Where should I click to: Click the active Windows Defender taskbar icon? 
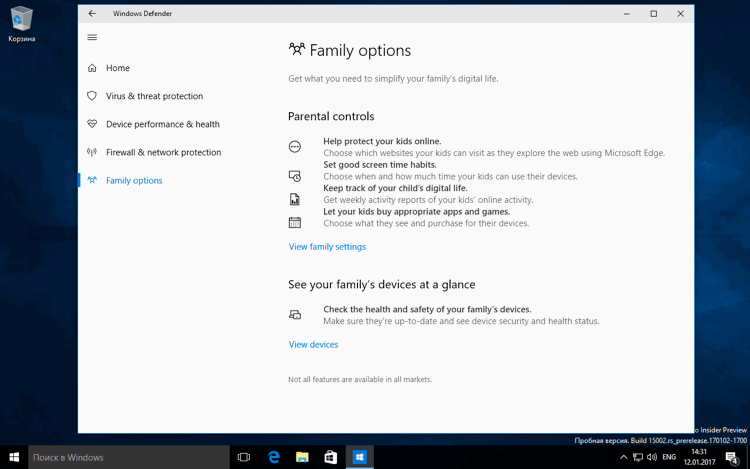pyautogui.click(x=359, y=458)
